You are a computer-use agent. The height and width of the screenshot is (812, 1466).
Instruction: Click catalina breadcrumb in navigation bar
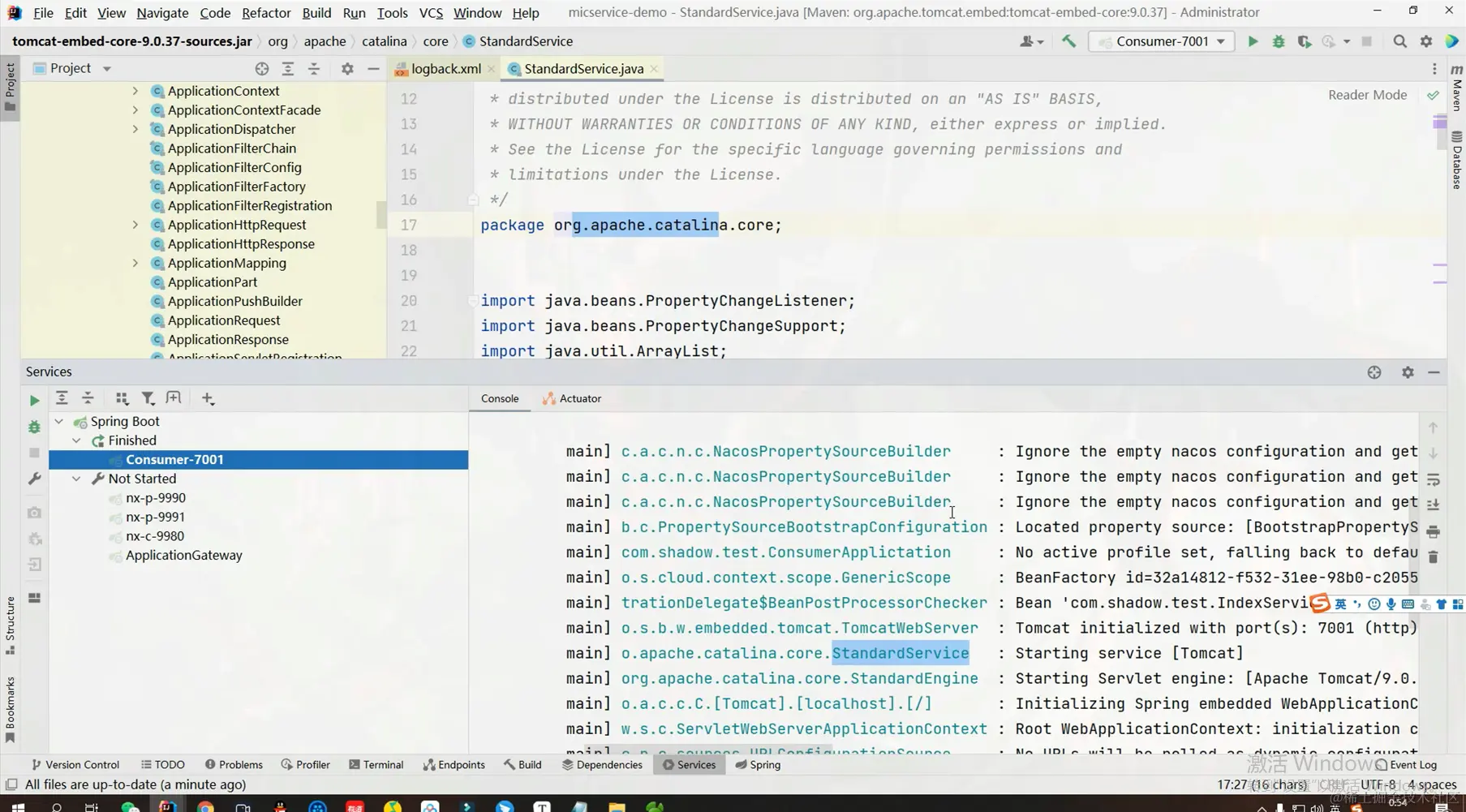tap(384, 41)
